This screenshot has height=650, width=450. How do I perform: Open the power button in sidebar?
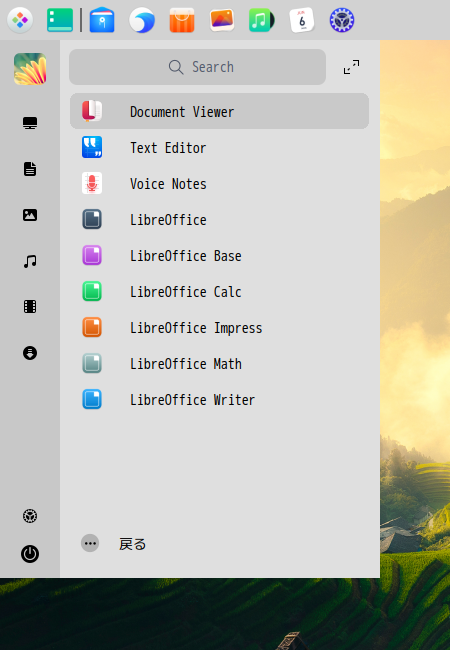tap(30, 554)
